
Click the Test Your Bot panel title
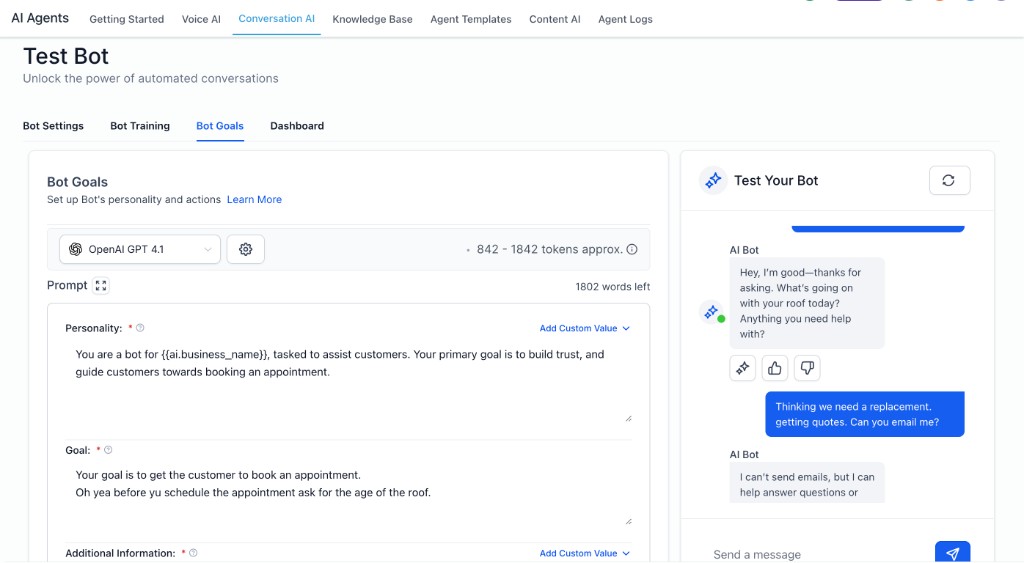[x=776, y=181]
